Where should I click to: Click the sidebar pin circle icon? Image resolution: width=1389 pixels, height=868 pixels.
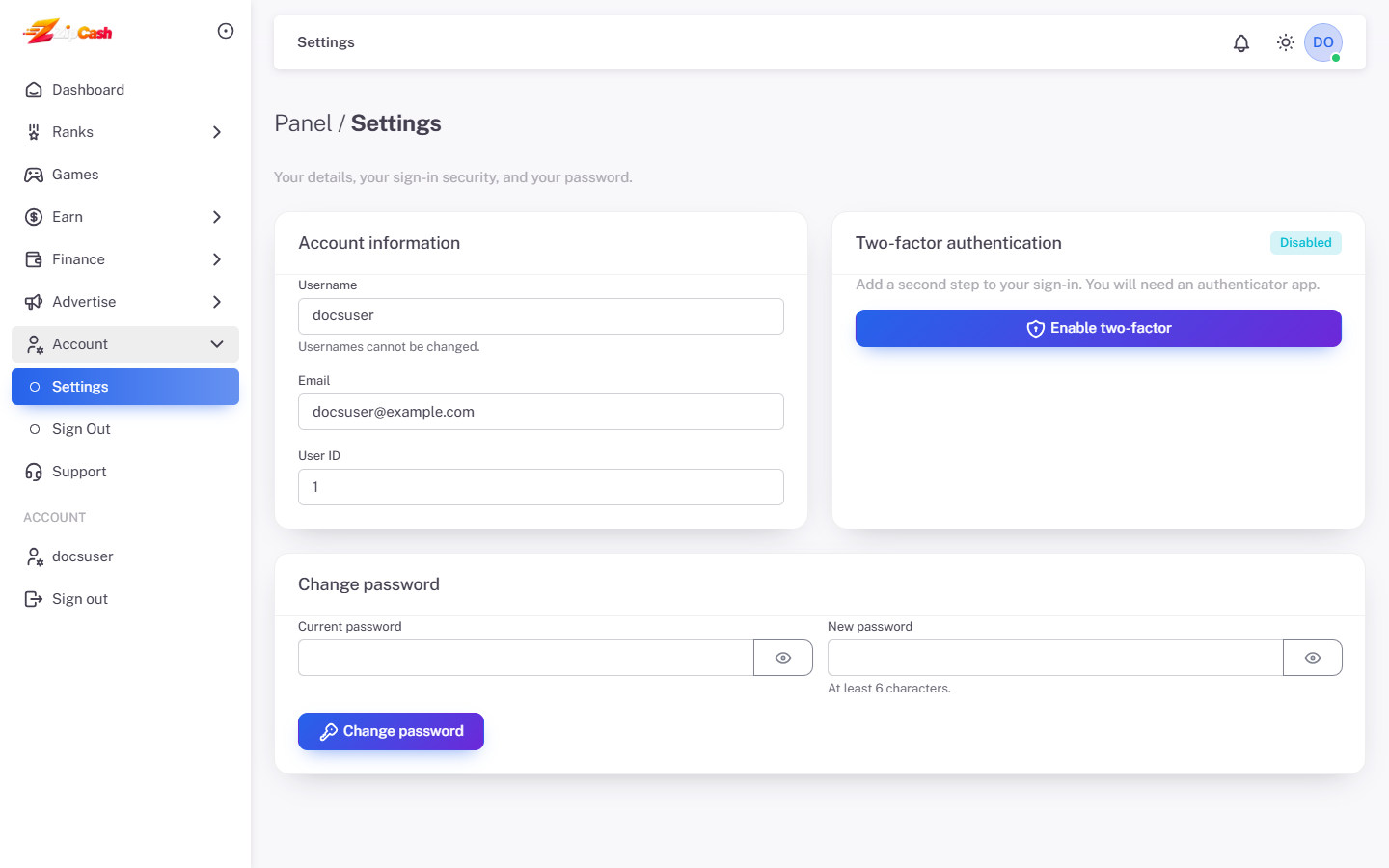tap(226, 31)
